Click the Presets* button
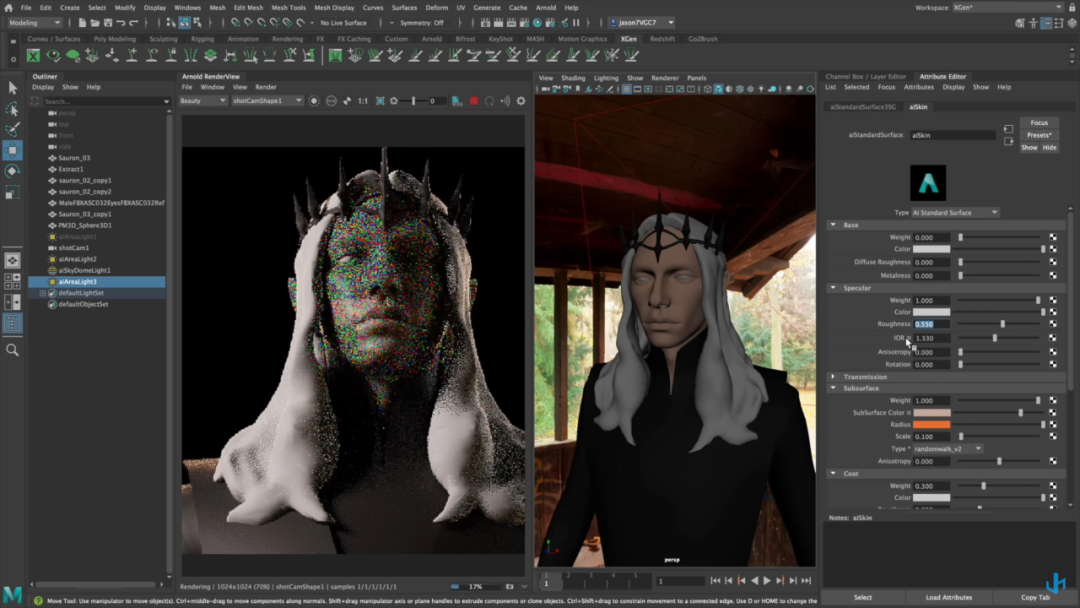The image size is (1080, 608). point(1039,136)
